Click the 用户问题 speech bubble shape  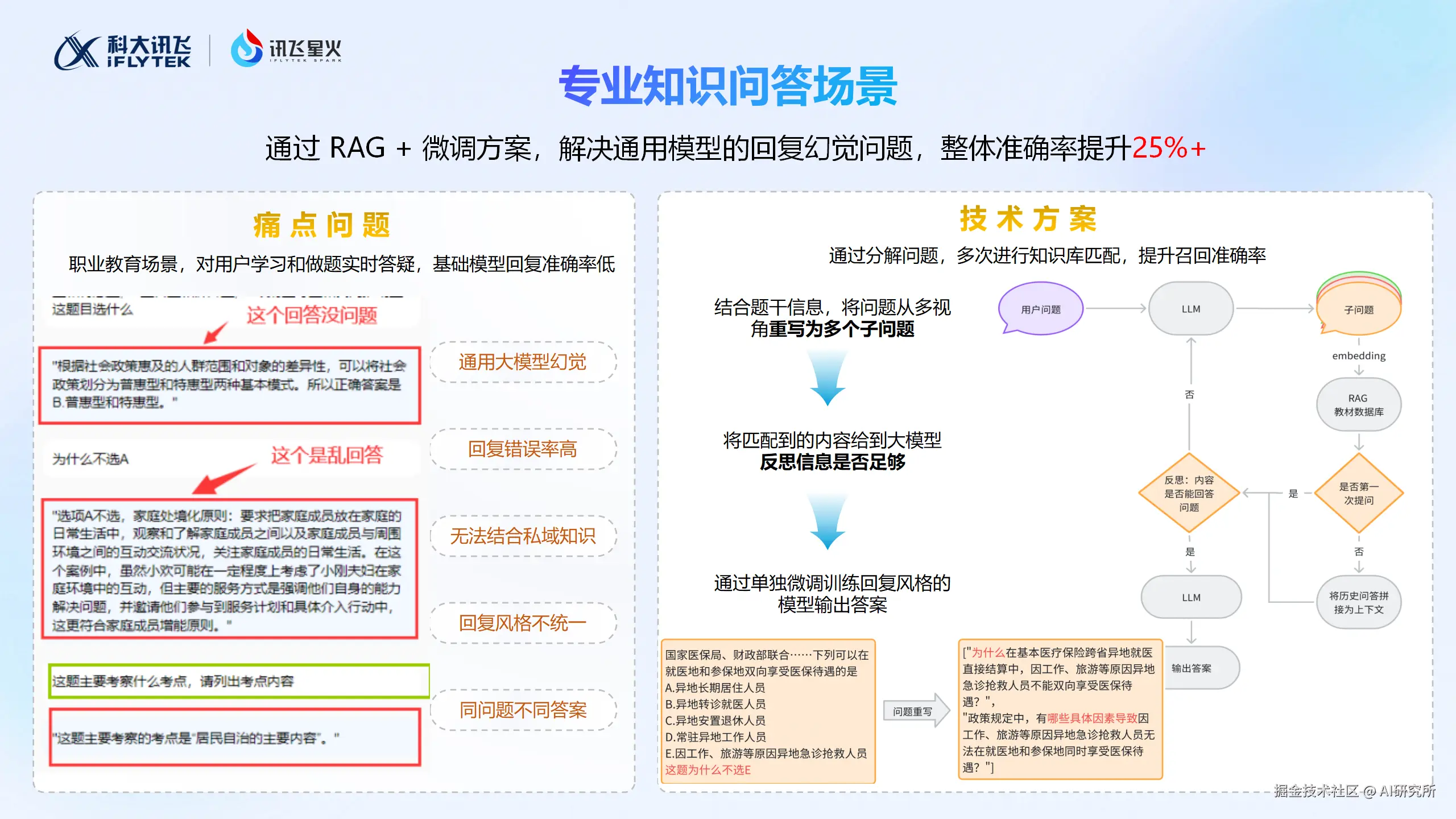[1040, 308]
